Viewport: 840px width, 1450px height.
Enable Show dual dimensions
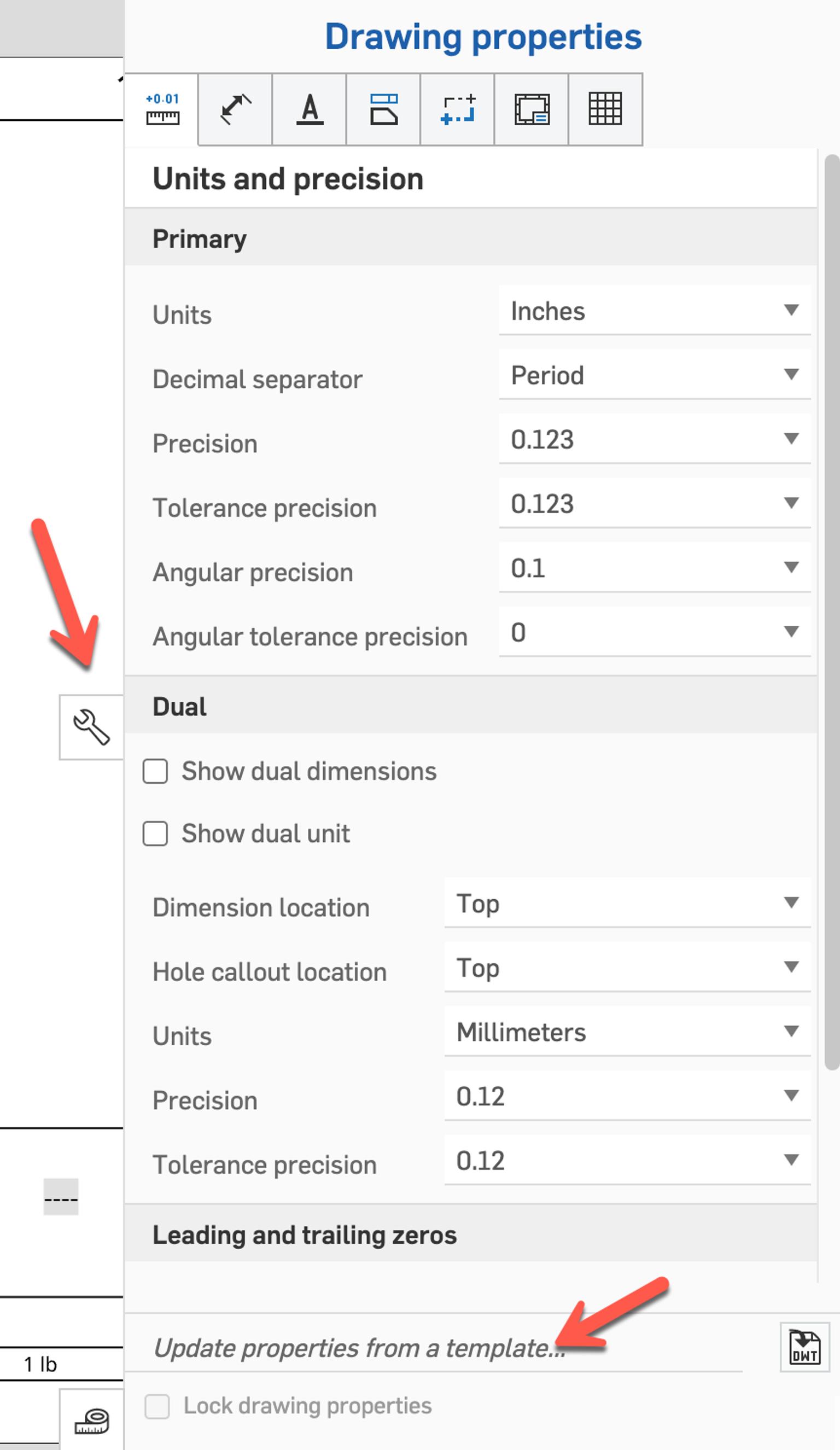[x=155, y=772]
